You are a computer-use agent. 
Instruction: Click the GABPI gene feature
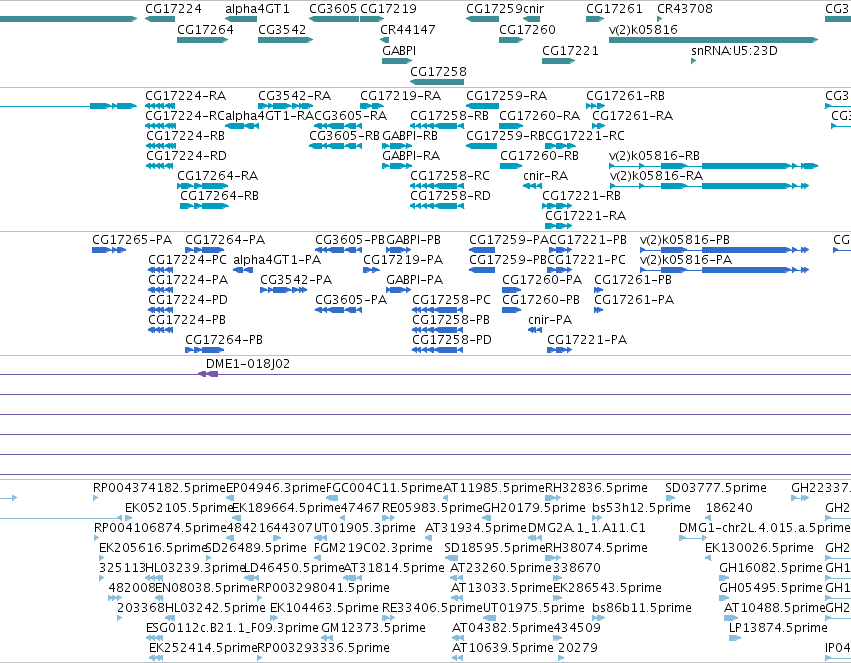click(x=397, y=61)
